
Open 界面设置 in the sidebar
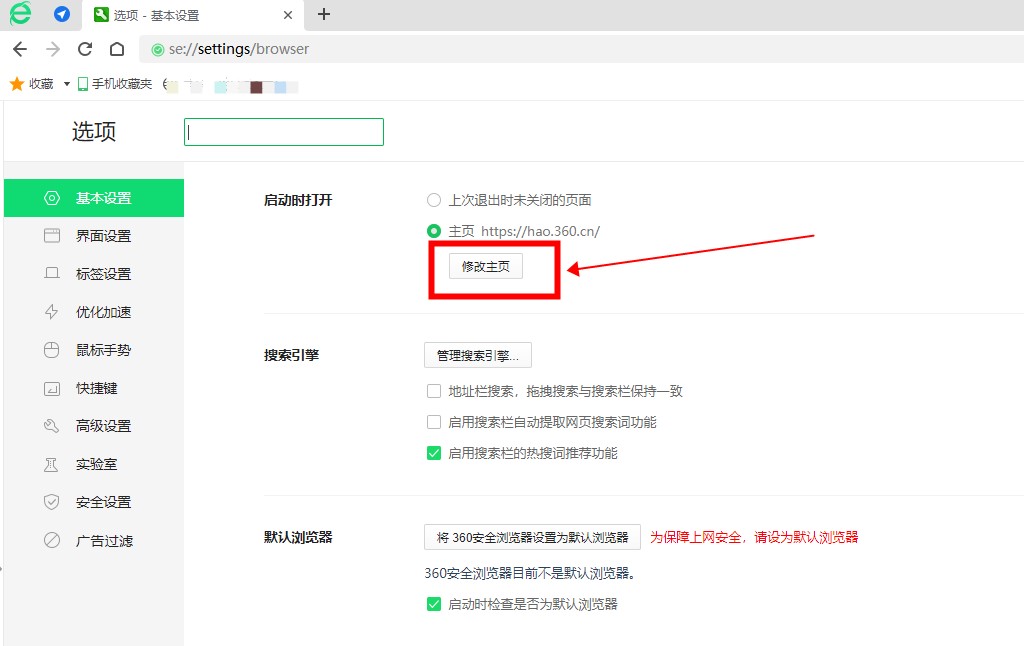[103, 236]
